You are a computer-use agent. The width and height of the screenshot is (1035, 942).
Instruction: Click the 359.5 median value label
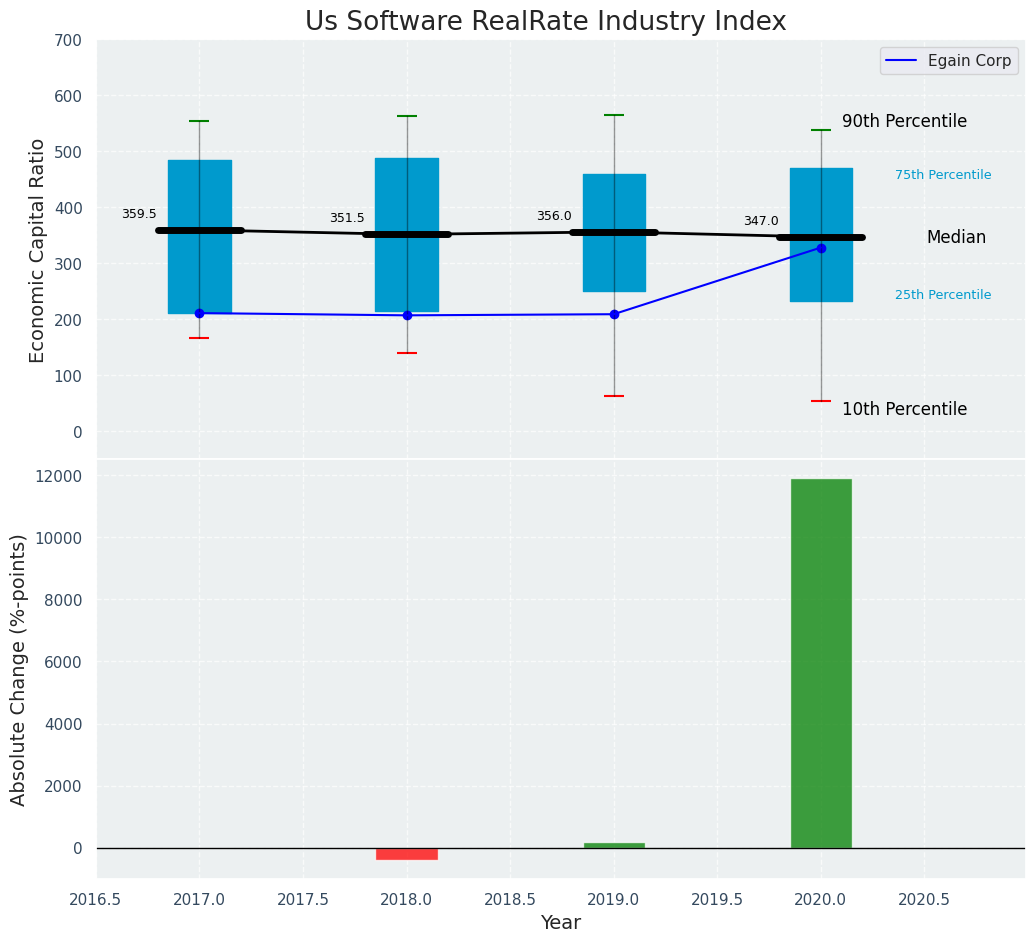pos(139,214)
